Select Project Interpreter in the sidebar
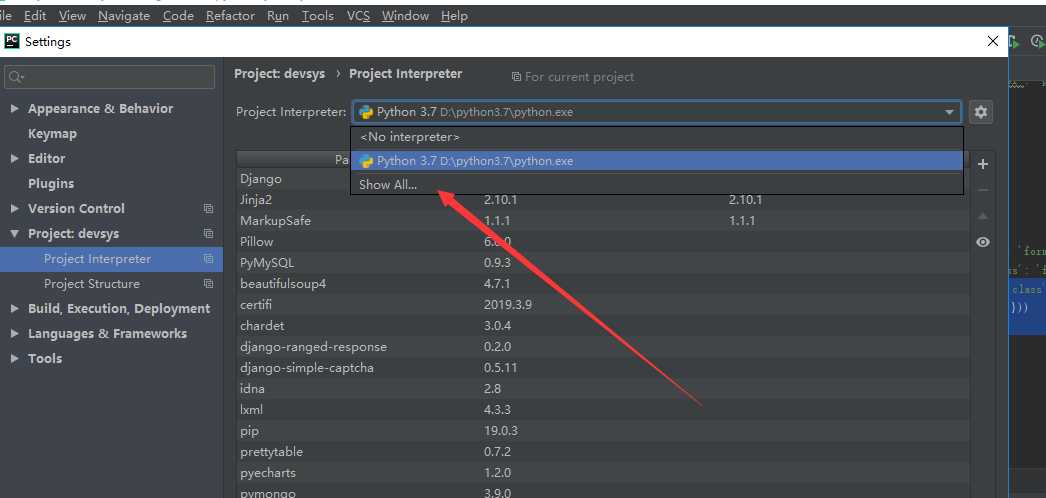1046x498 pixels. [x=111, y=259]
